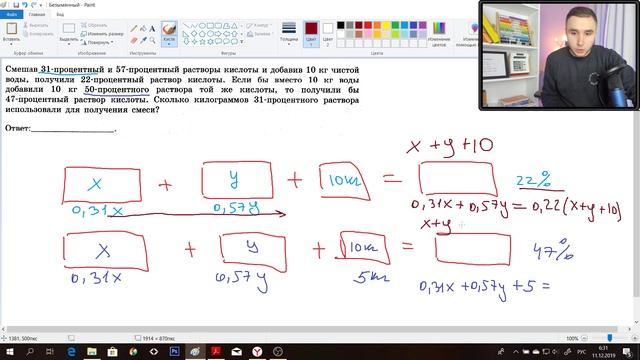Pick the dark gray color swatch

coord(350,25)
